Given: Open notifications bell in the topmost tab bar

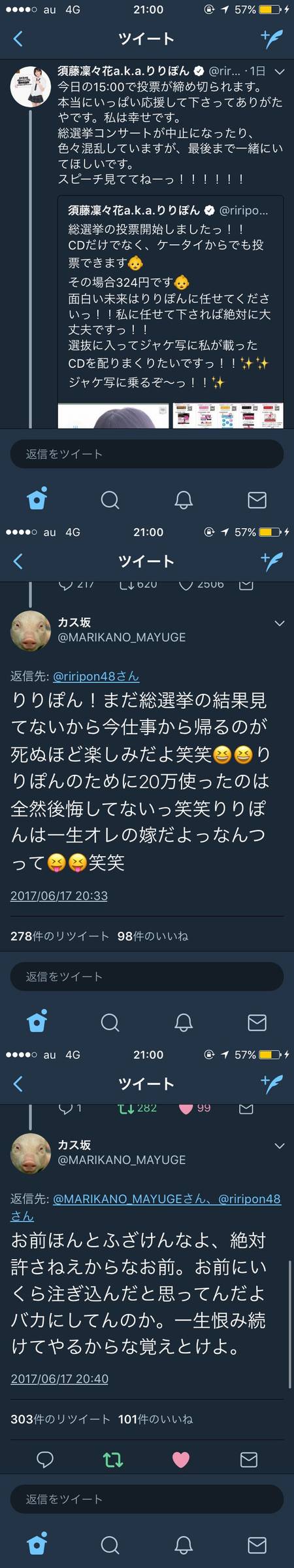Looking at the screenshot, I should coord(184,500).
